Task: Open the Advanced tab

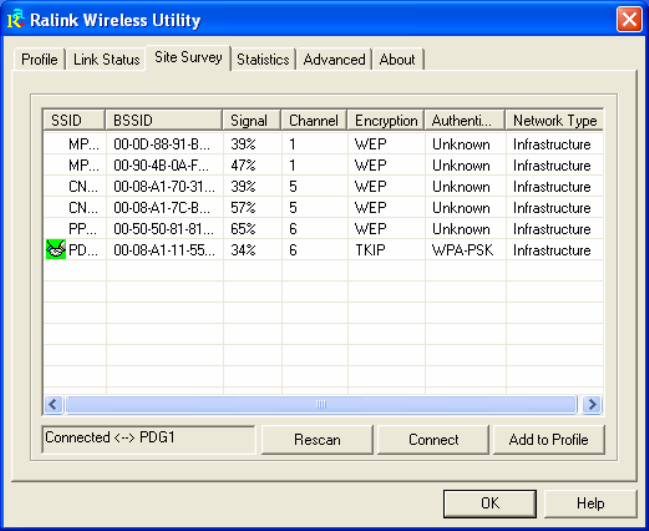Action: [334, 59]
